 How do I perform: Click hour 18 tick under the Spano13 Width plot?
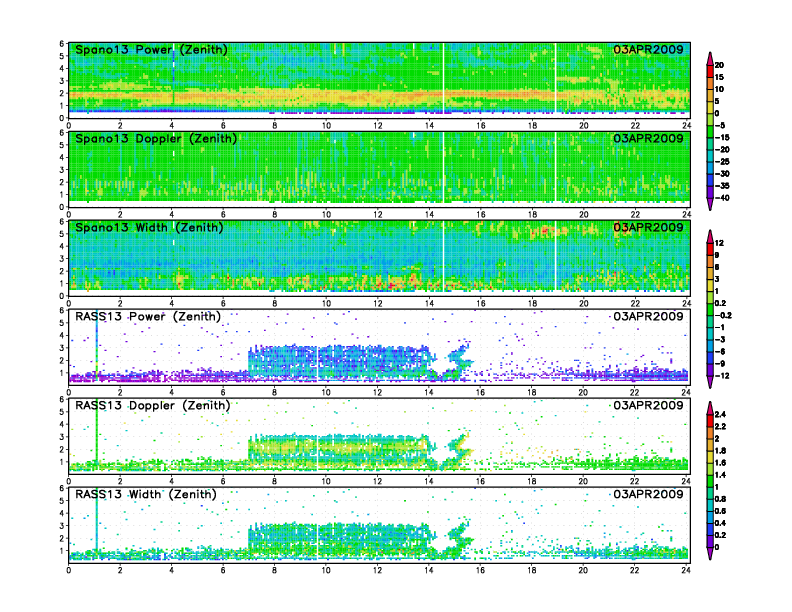tap(532, 303)
